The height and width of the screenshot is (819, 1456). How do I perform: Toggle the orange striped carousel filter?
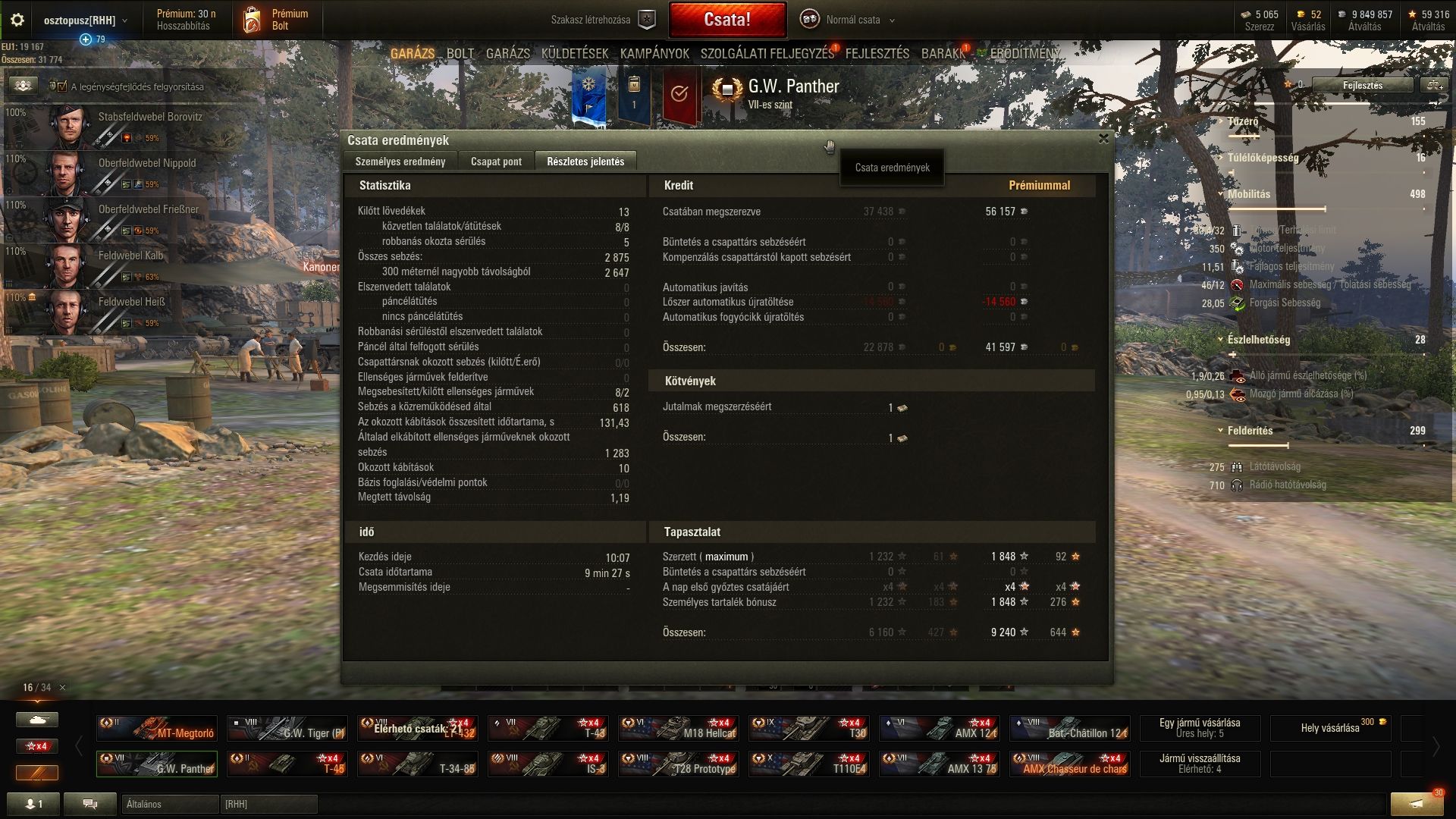pos(36,773)
